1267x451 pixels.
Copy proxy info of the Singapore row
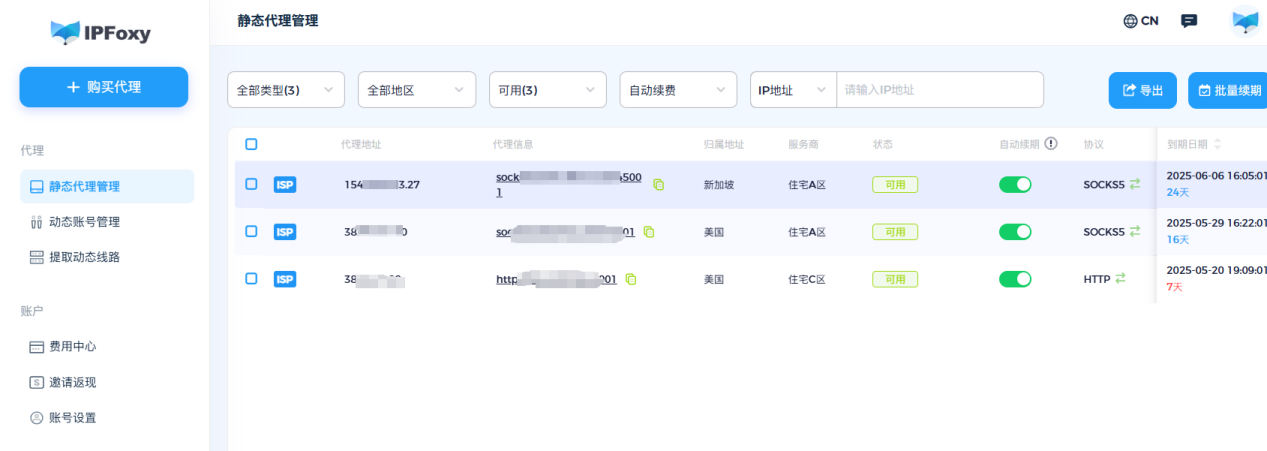(658, 185)
